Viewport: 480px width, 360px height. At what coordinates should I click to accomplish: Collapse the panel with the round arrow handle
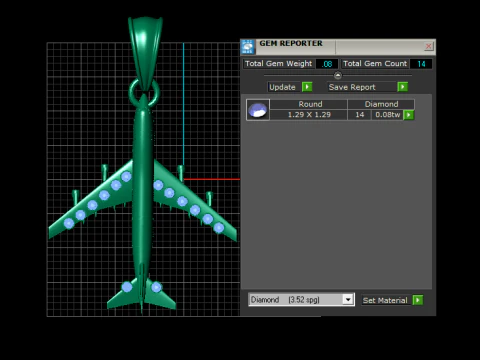(338, 75)
